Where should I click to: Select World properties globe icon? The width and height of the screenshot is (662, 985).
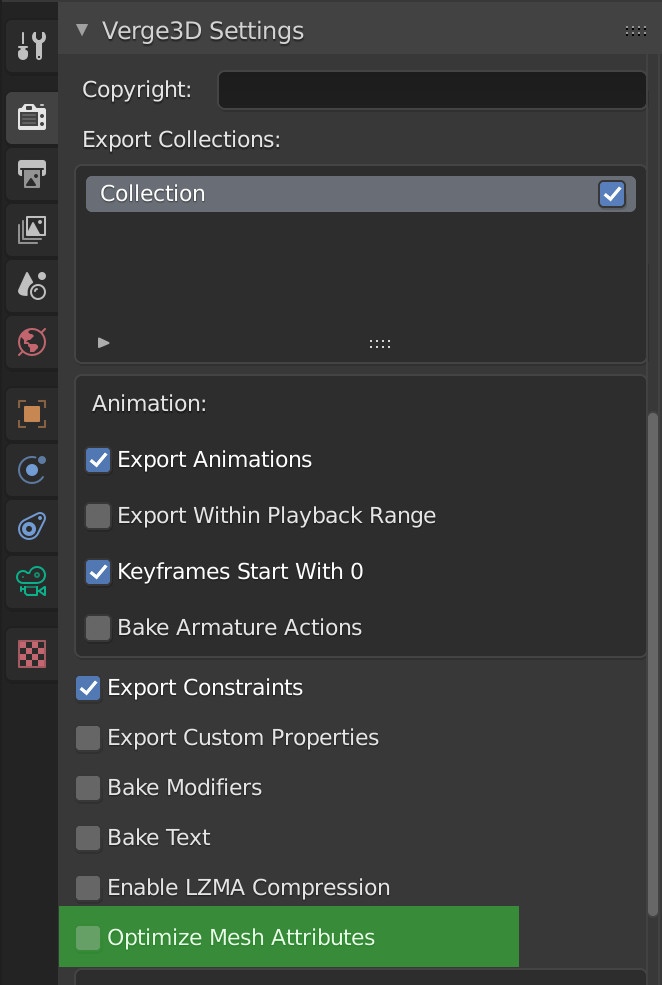point(31,342)
